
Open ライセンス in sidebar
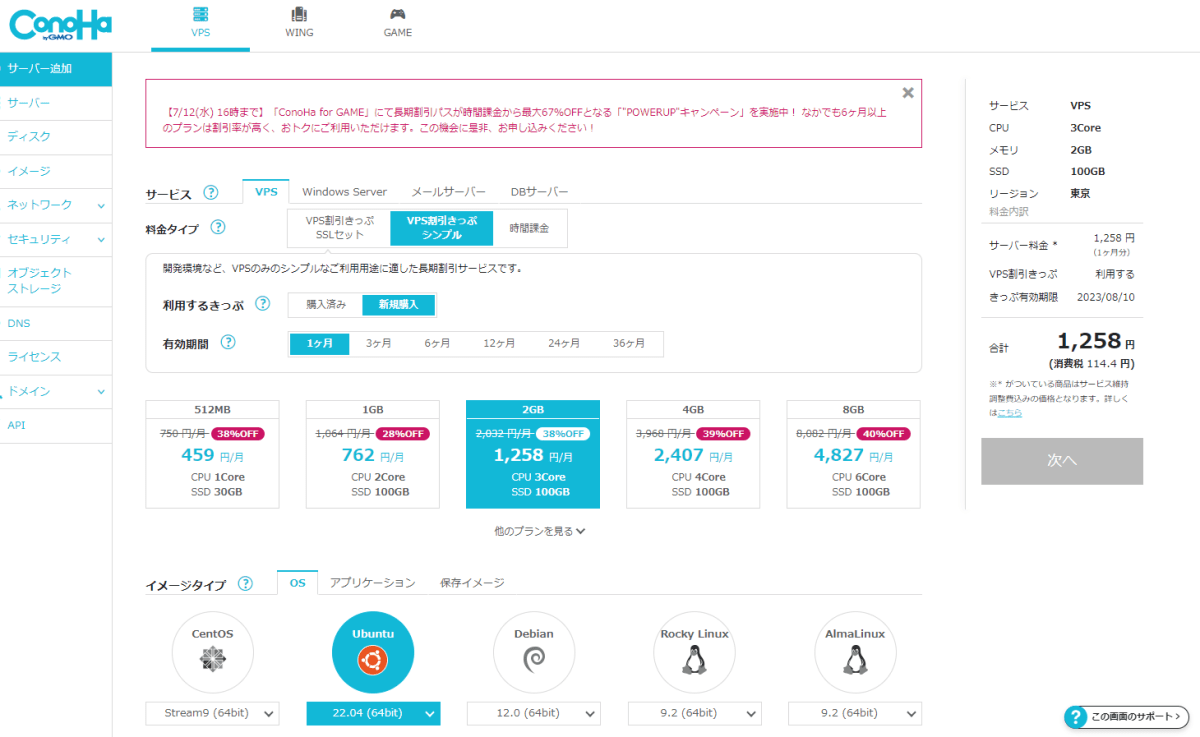(56, 357)
